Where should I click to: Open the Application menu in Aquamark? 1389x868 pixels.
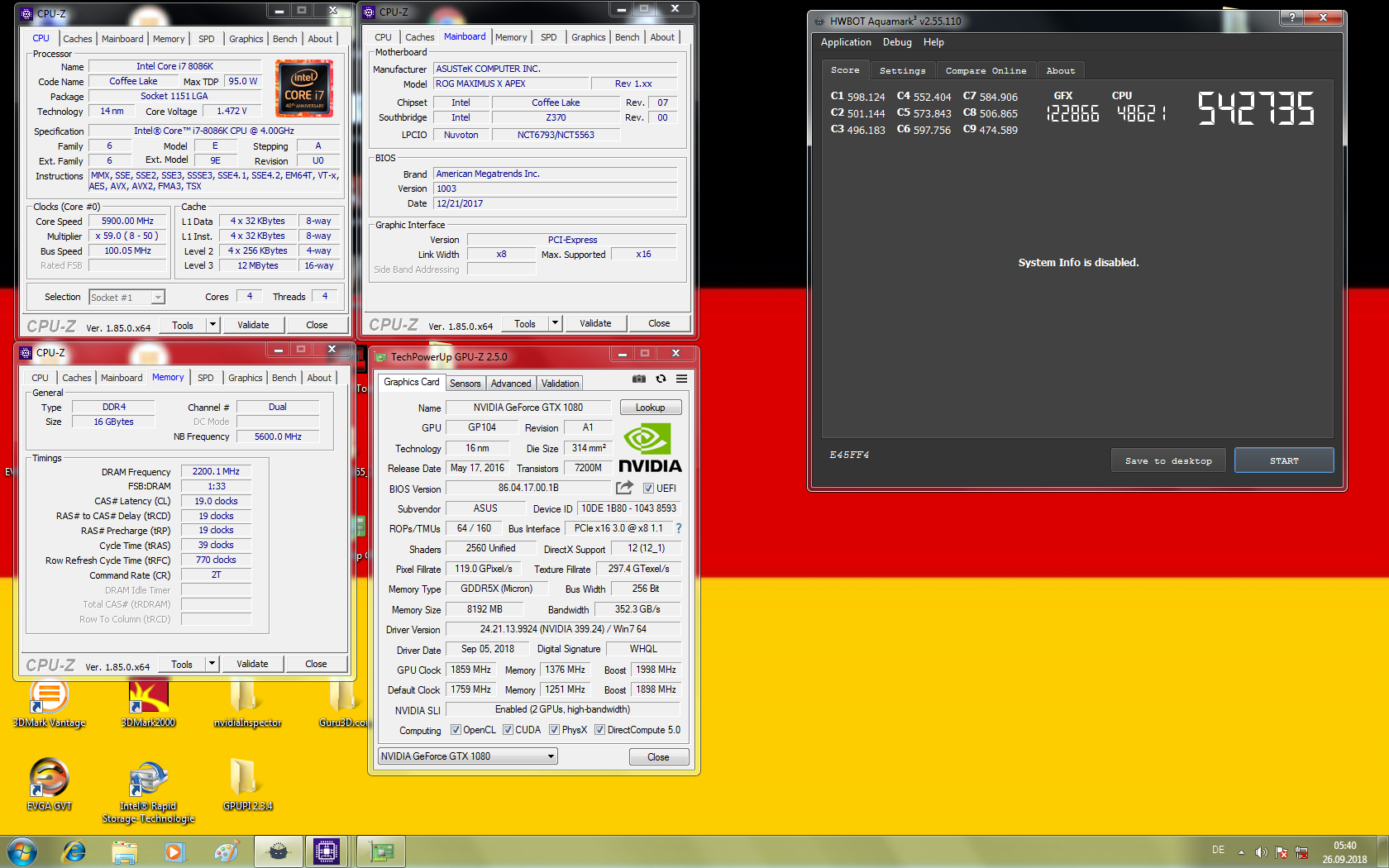coord(846,42)
